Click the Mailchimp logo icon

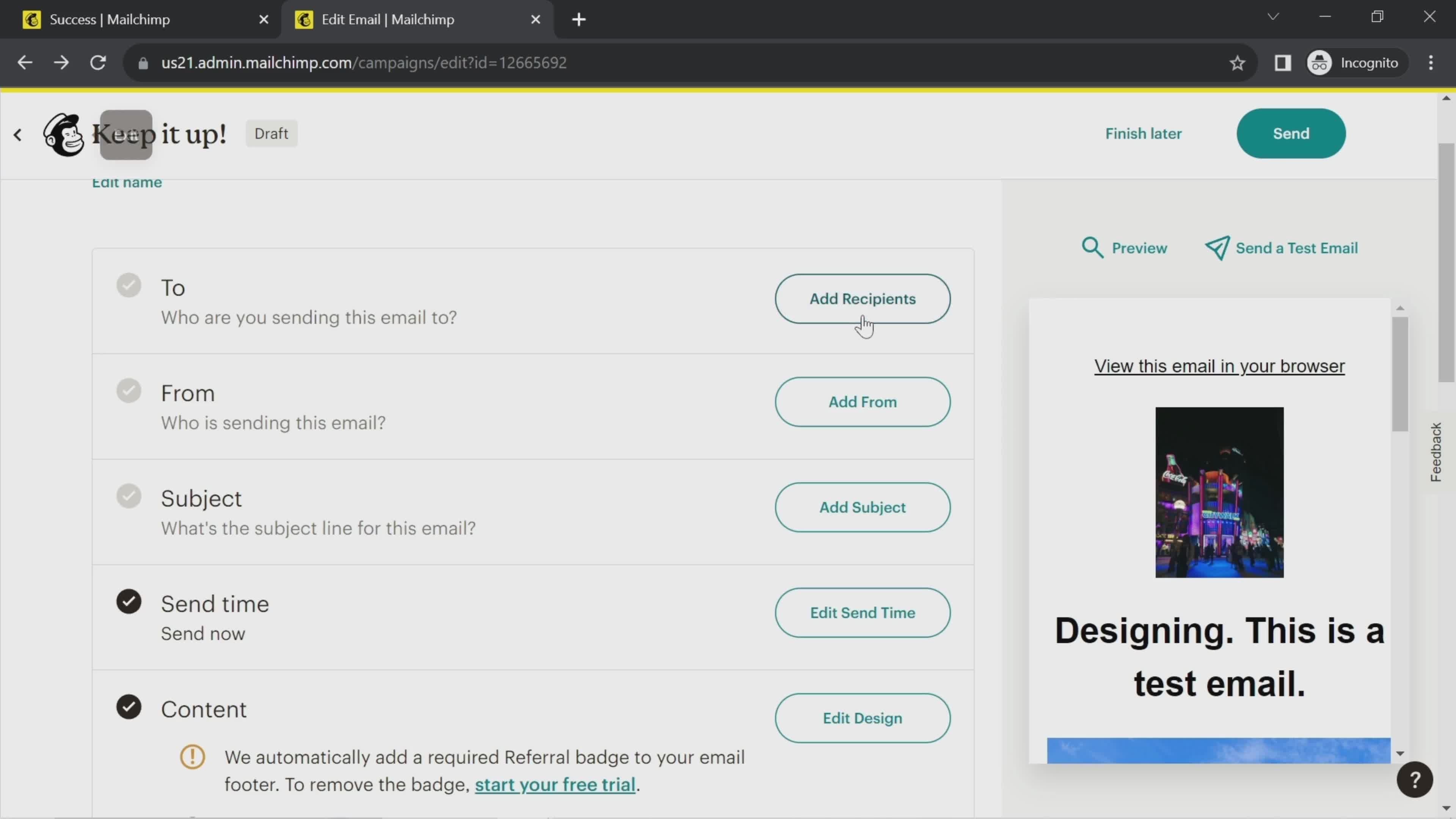point(62,133)
